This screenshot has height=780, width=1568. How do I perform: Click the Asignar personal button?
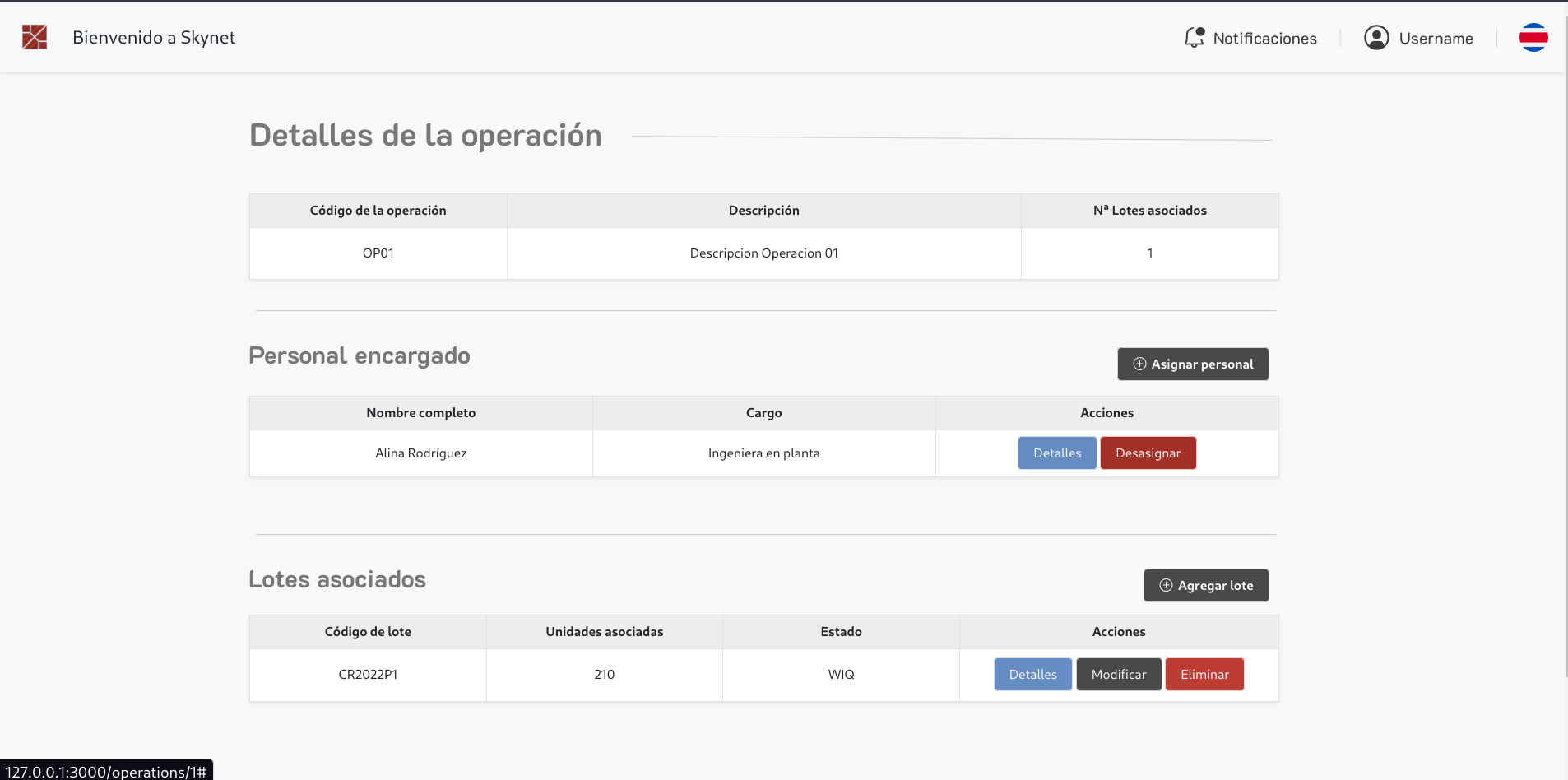click(1193, 364)
